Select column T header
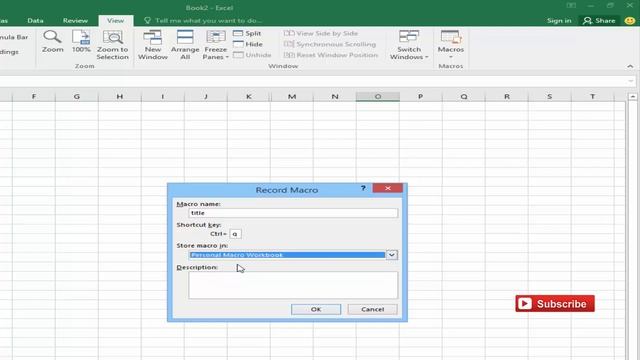 click(x=592, y=97)
